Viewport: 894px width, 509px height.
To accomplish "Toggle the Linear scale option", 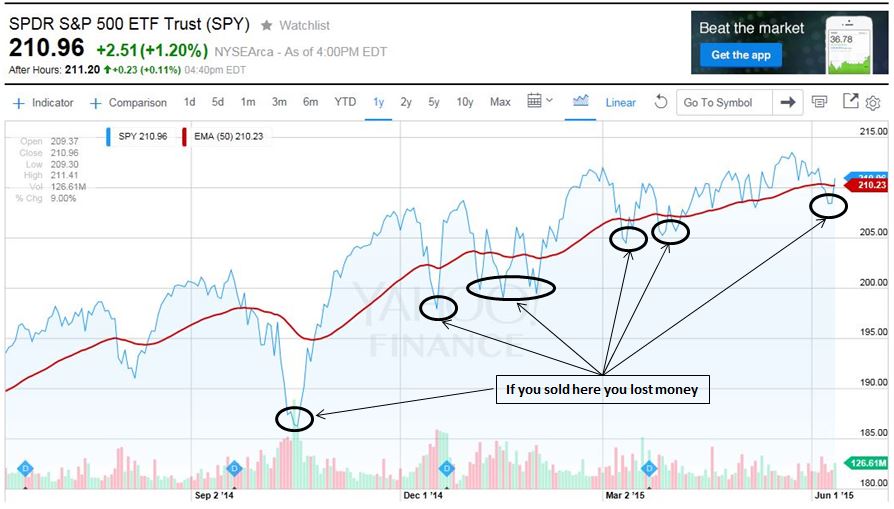I will pyautogui.click(x=621, y=102).
